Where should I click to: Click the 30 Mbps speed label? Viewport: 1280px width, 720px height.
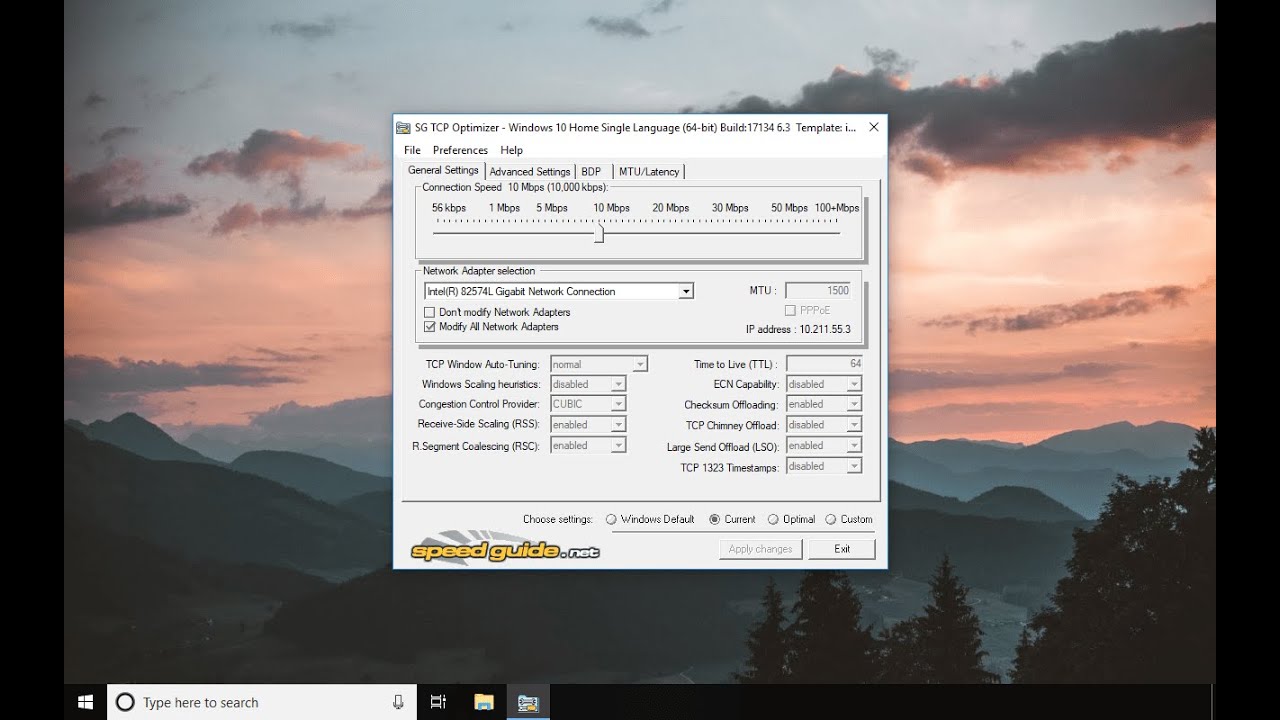(x=730, y=208)
